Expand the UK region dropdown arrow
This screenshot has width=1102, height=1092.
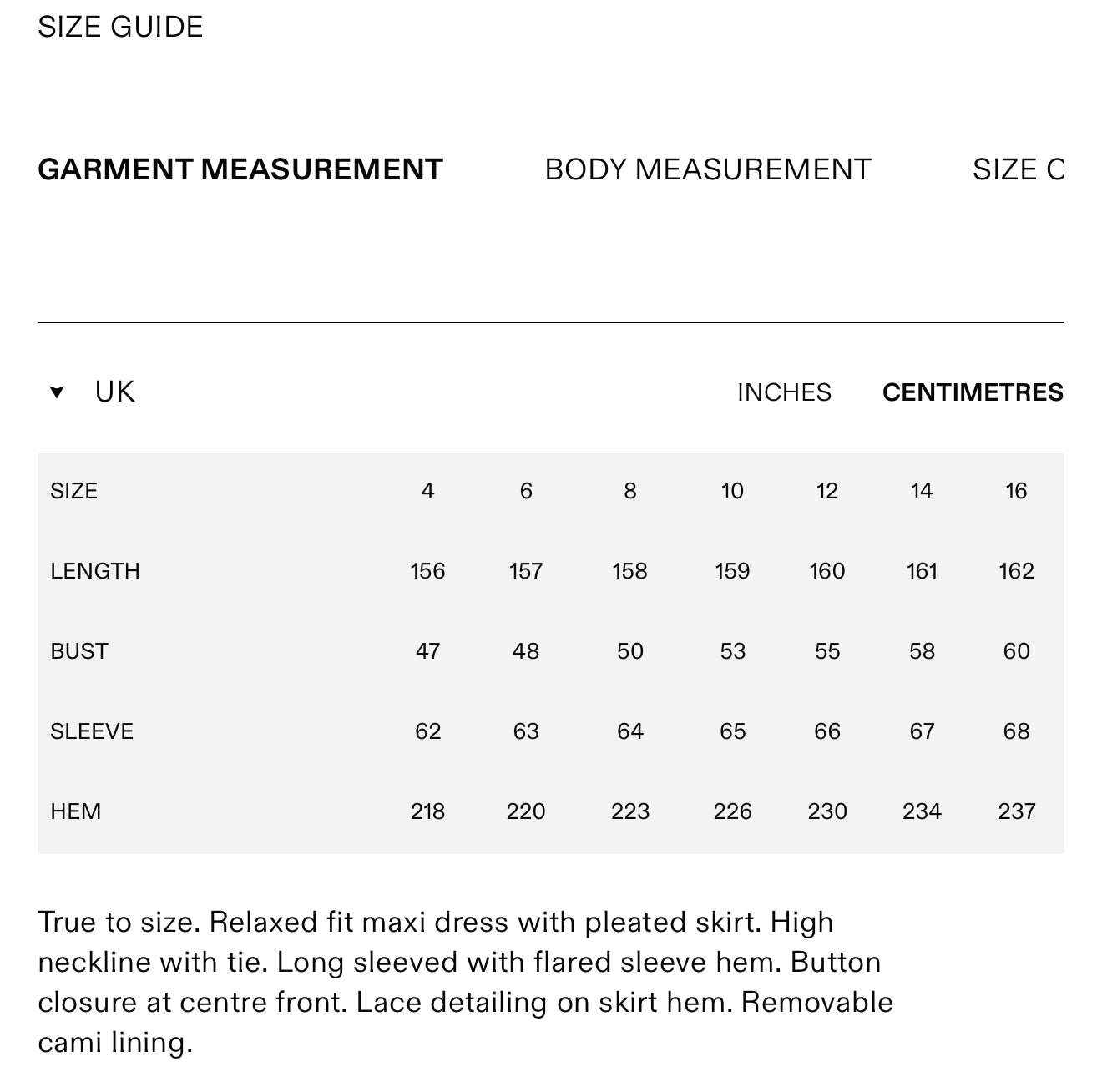[x=57, y=392]
